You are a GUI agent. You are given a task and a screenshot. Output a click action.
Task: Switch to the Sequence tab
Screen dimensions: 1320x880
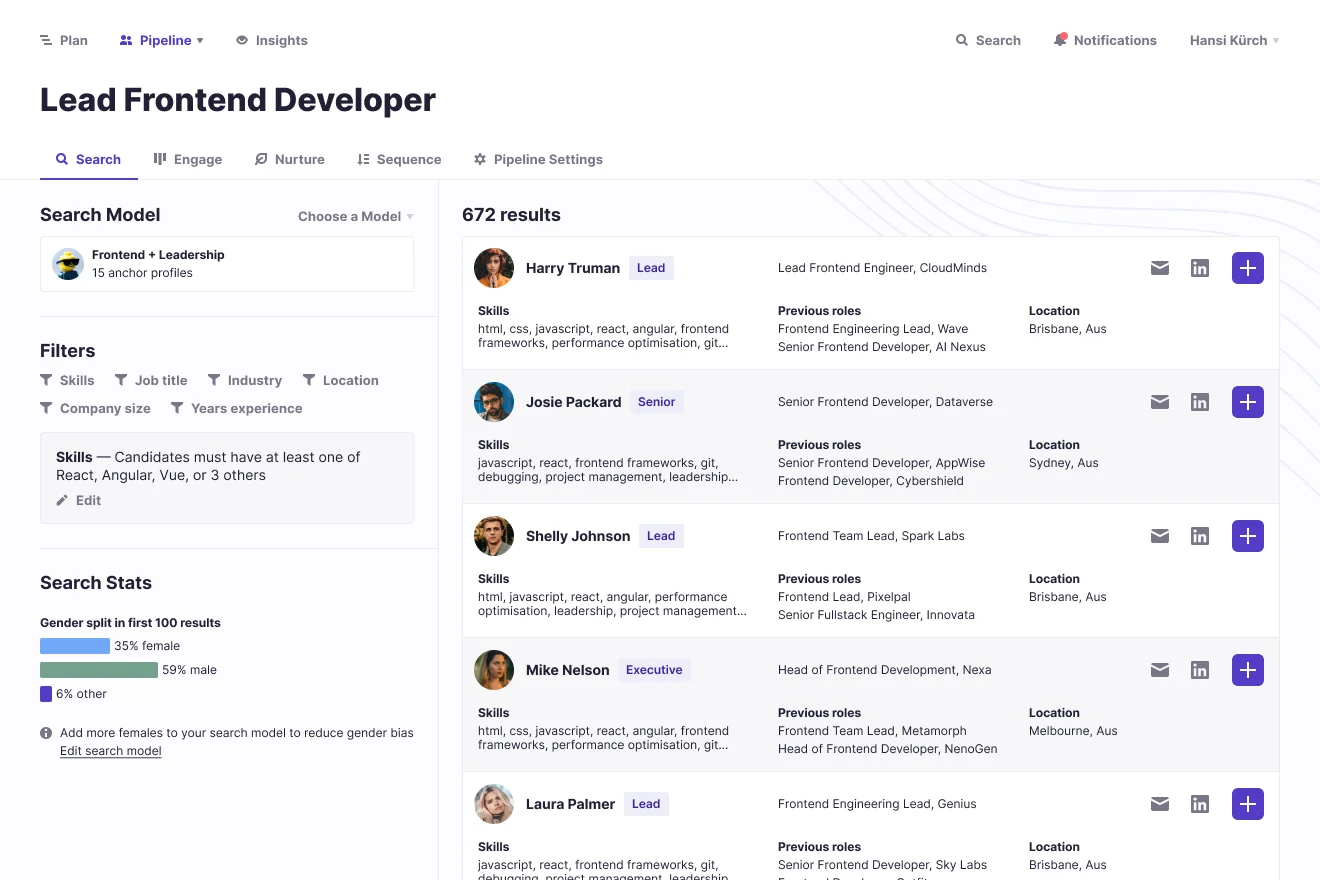pos(399,159)
